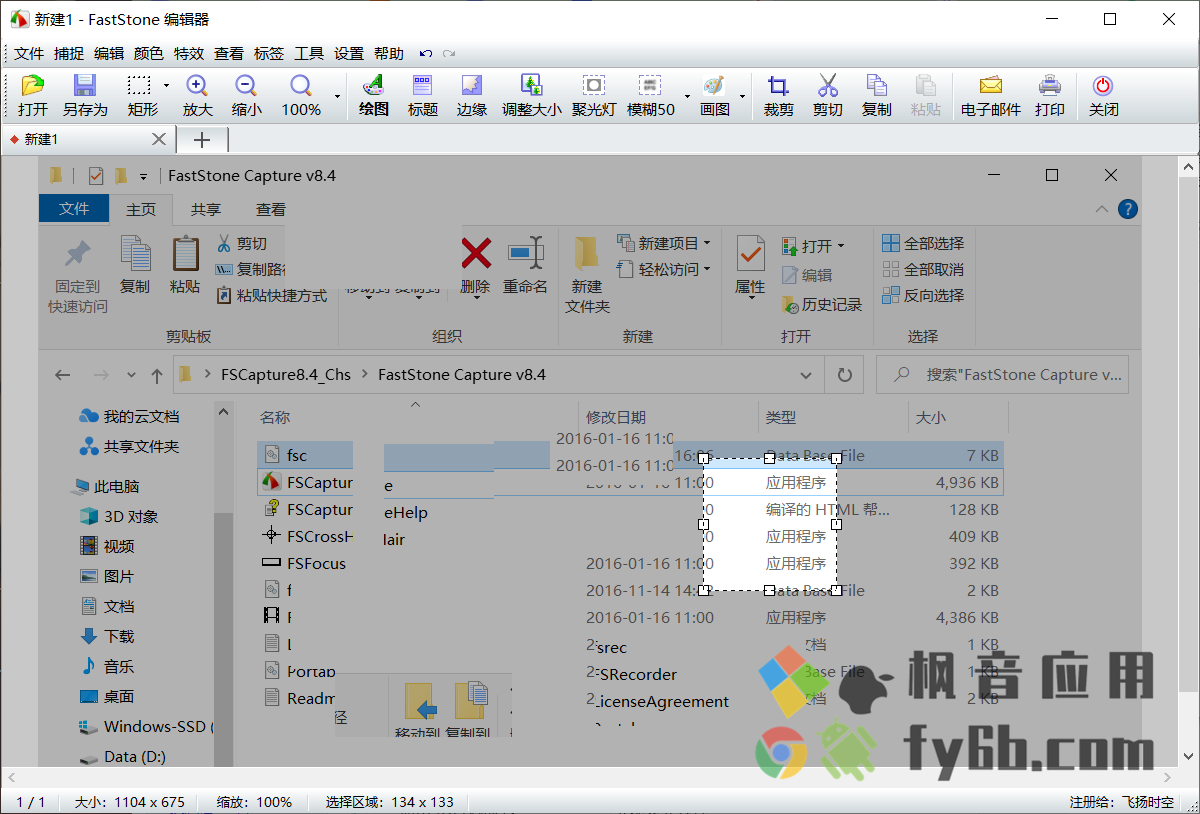Open the Resize (调整大小) tool
This screenshot has height=814, width=1200.
pos(531,95)
